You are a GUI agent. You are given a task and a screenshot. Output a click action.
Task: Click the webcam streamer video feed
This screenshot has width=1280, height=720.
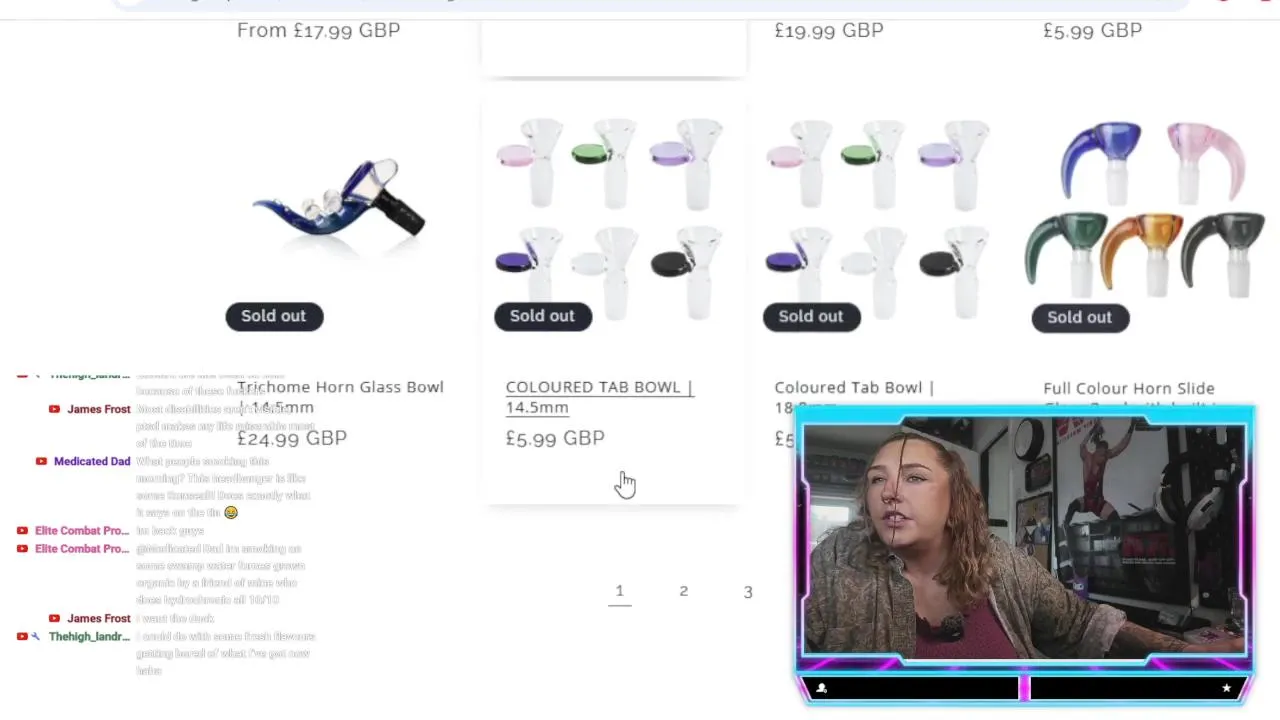pos(1025,540)
